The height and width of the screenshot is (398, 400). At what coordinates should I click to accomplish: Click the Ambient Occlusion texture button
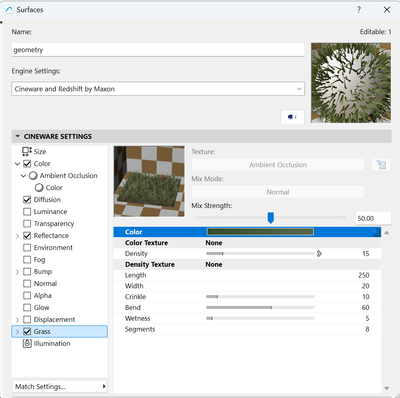[x=278, y=165]
